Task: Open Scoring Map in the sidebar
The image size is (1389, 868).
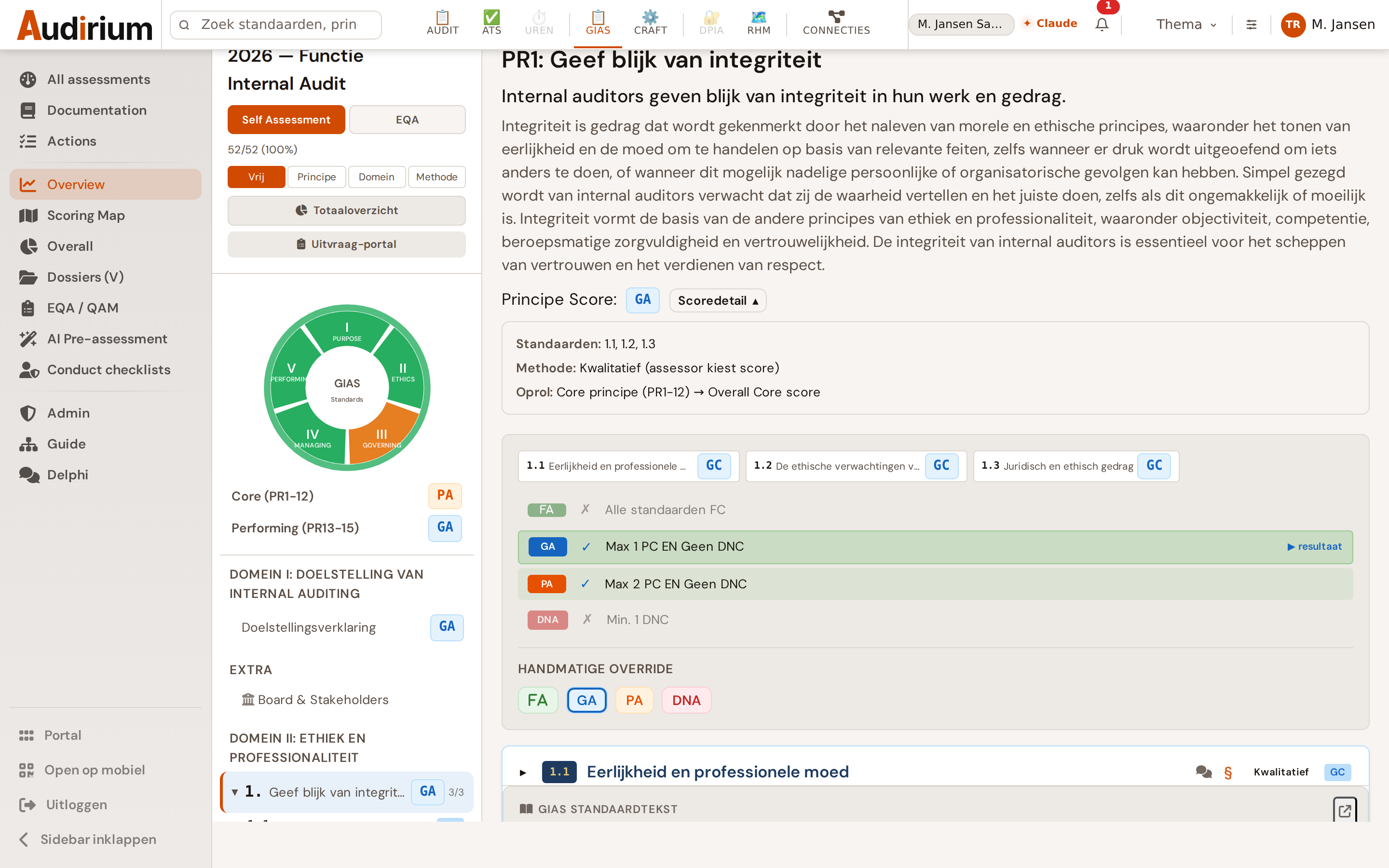Action: click(x=106, y=215)
